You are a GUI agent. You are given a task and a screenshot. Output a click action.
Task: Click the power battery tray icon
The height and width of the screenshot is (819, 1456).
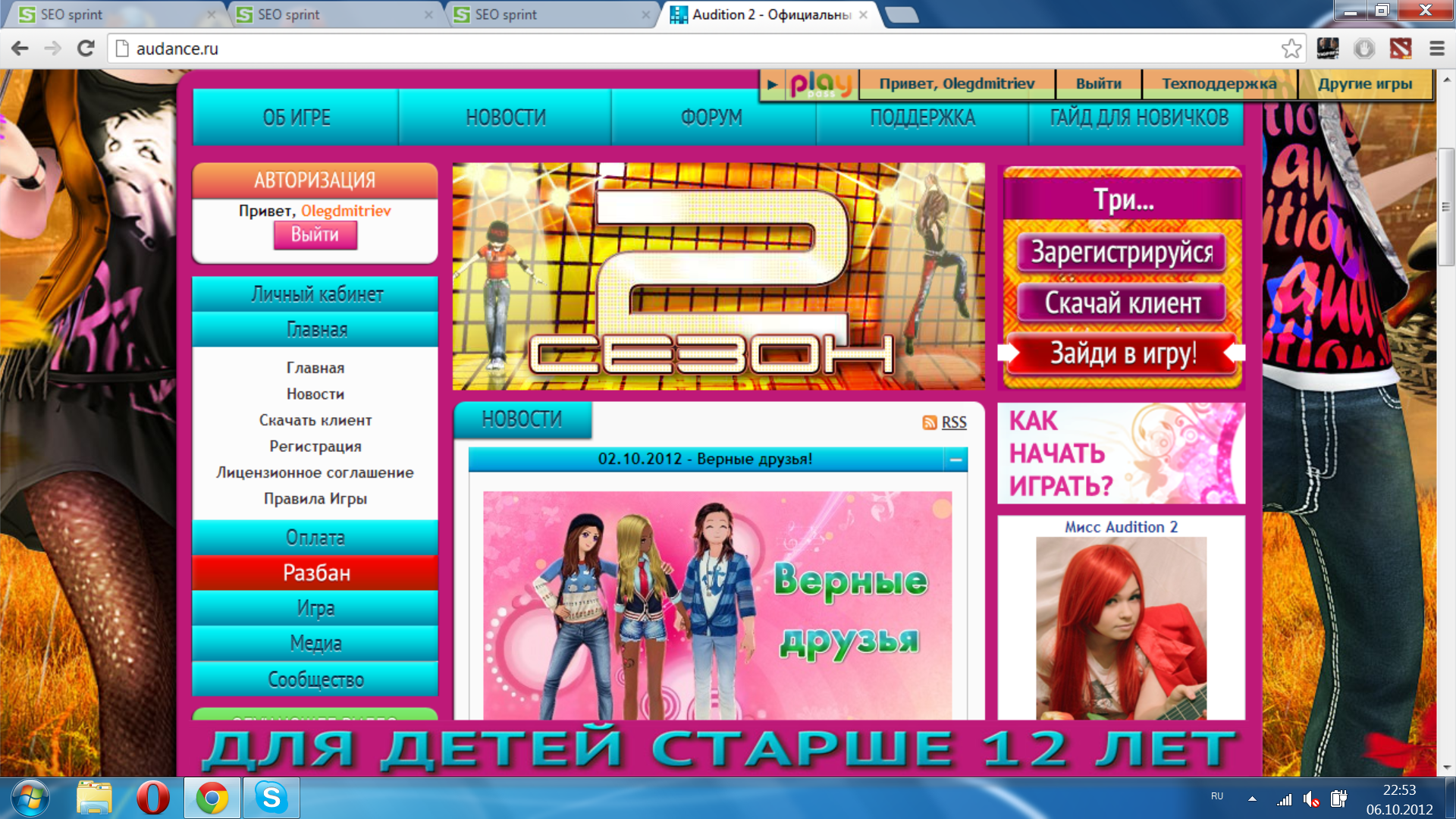point(1338,799)
